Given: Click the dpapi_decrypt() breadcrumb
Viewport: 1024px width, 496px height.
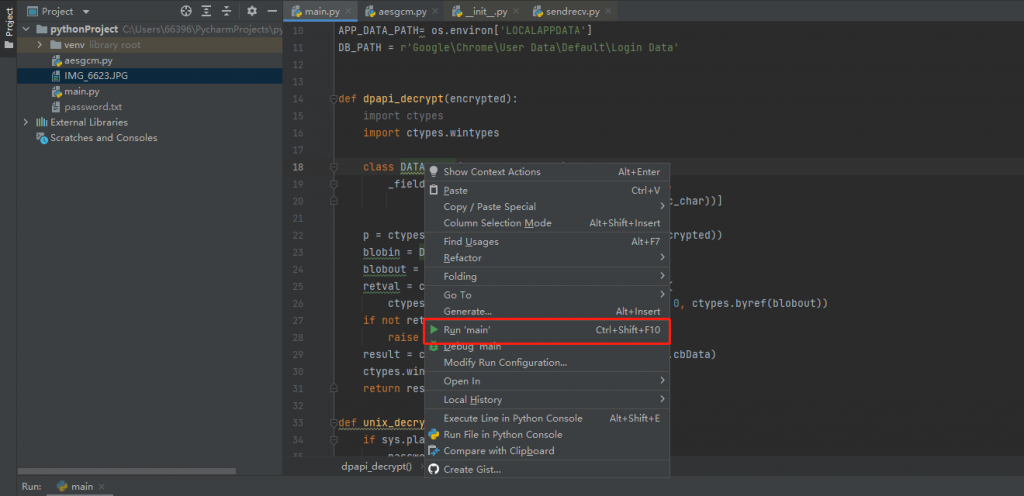Looking at the screenshot, I should tap(376, 467).
